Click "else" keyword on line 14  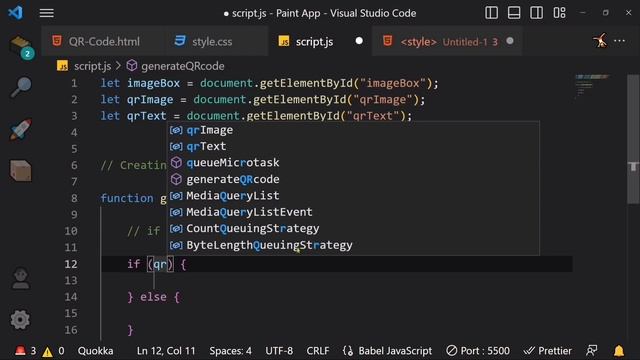153,297
